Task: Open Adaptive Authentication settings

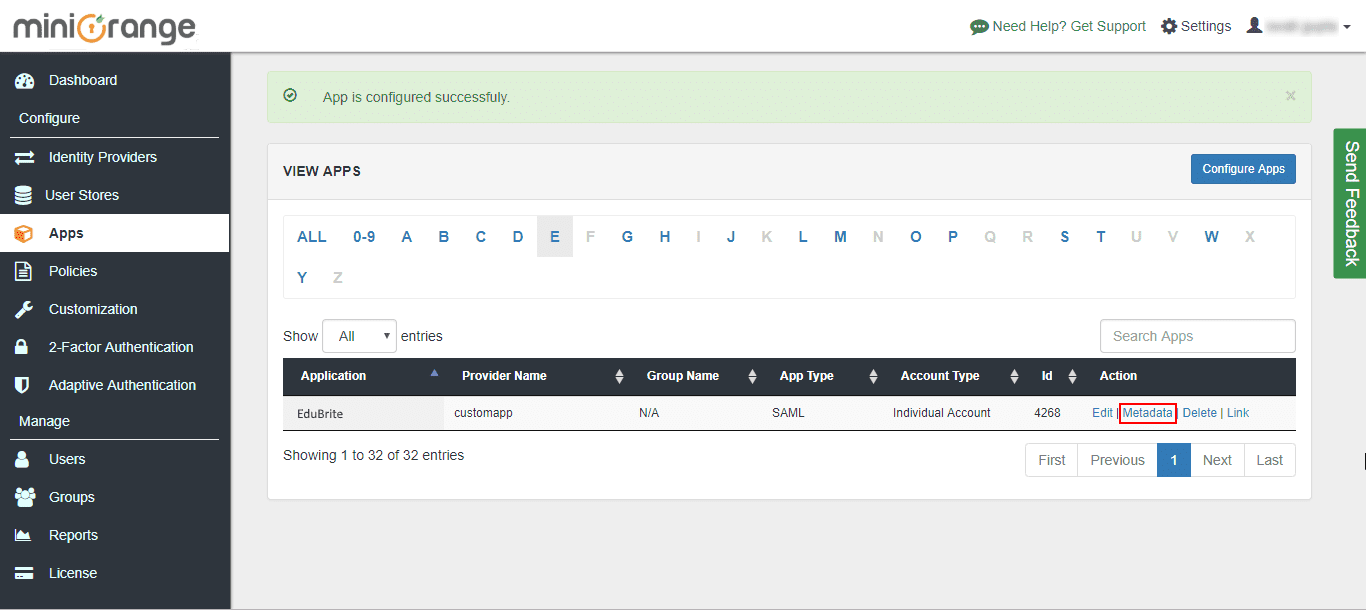Action: pyautogui.click(x=122, y=385)
